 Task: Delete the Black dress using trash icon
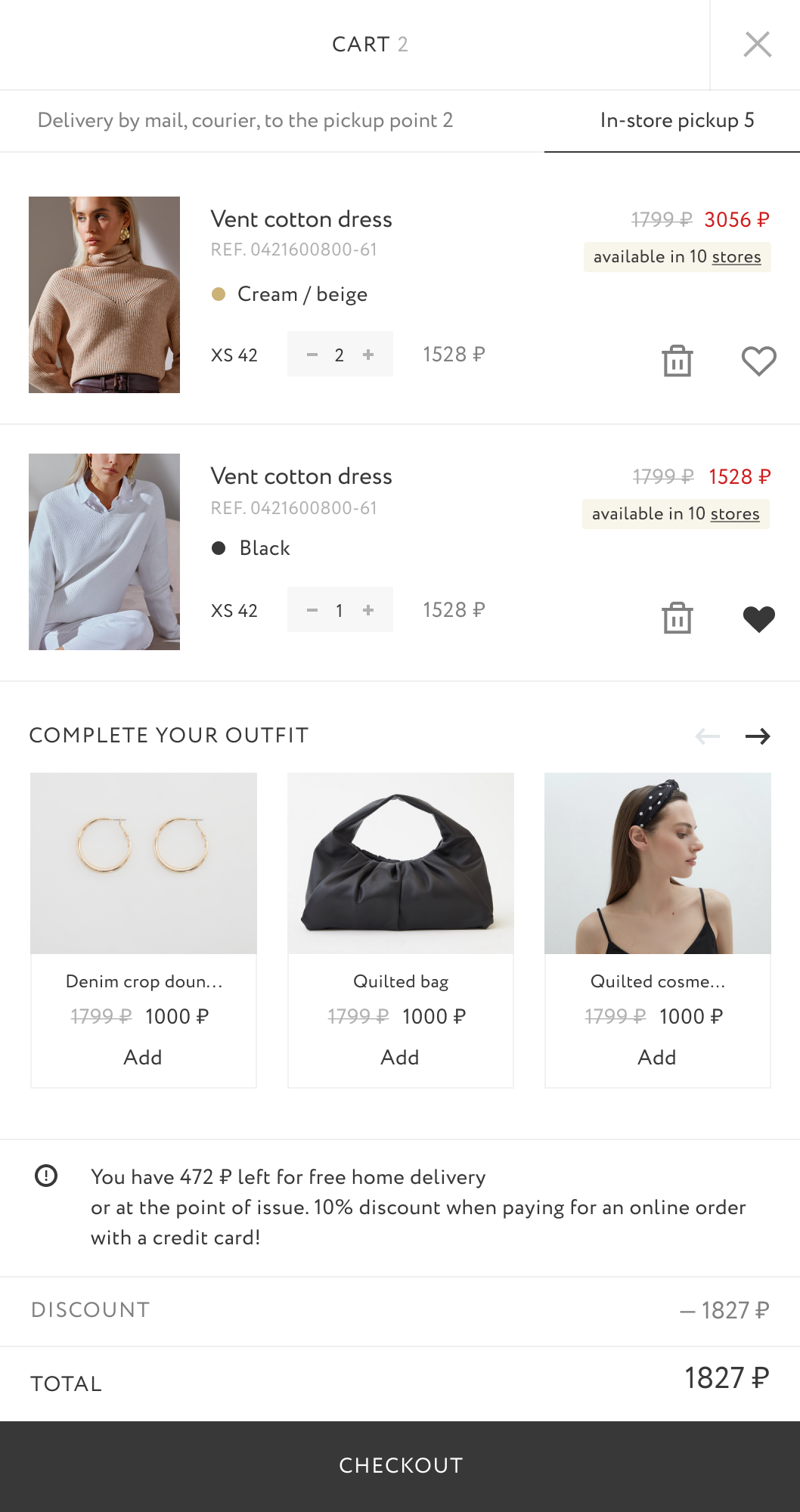[677, 618]
